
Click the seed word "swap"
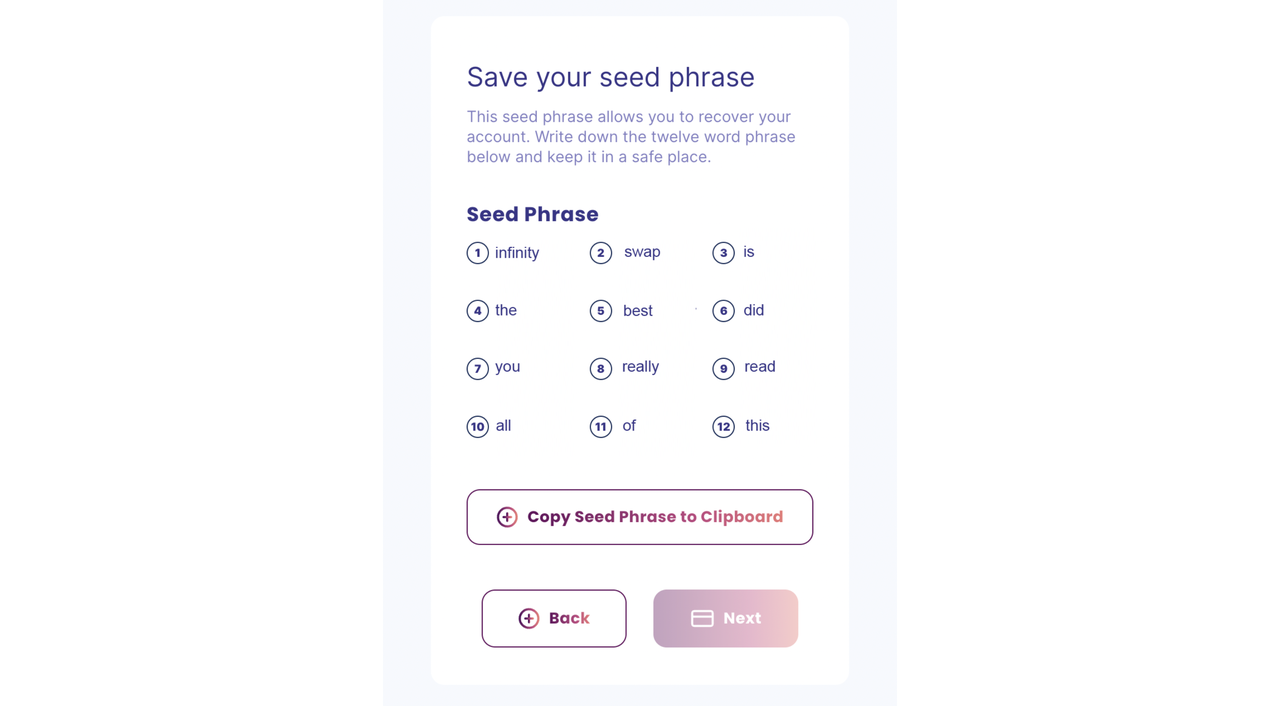click(x=642, y=252)
